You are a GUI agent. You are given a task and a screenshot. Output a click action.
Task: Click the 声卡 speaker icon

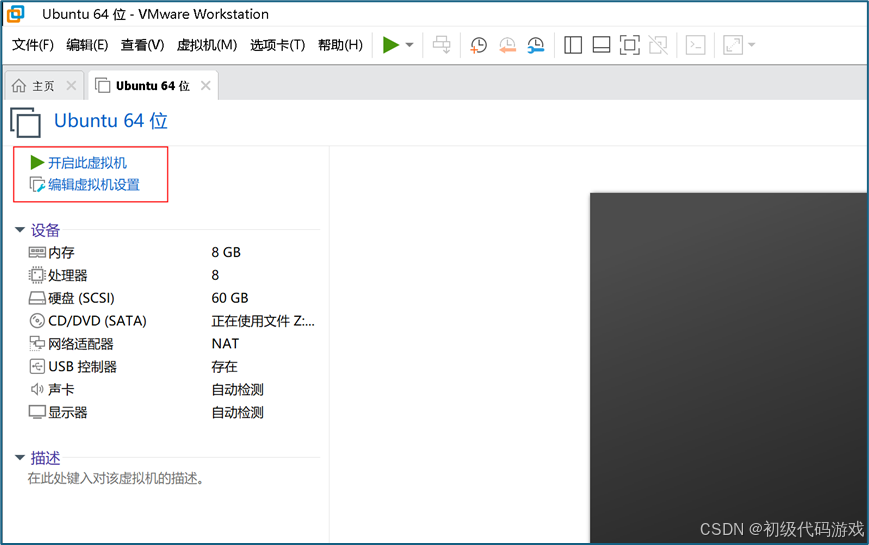point(37,389)
